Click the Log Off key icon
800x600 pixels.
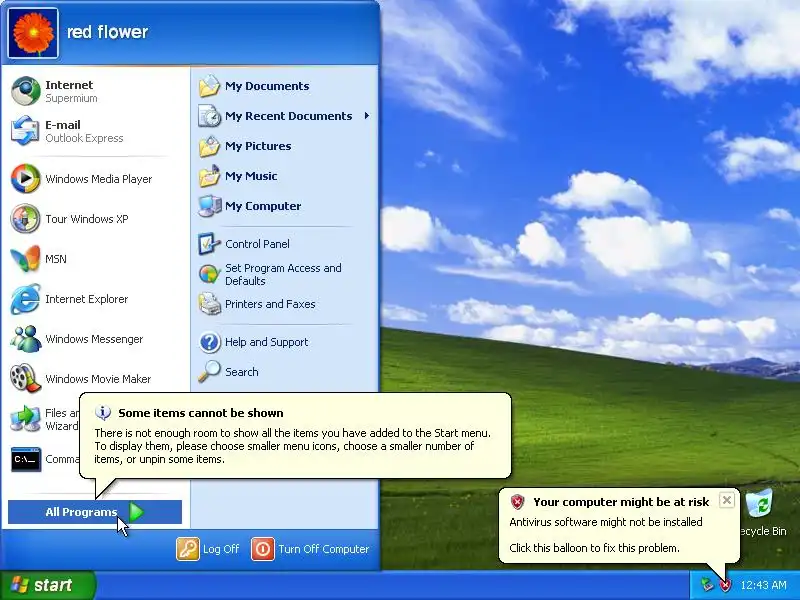tap(188, 549)
